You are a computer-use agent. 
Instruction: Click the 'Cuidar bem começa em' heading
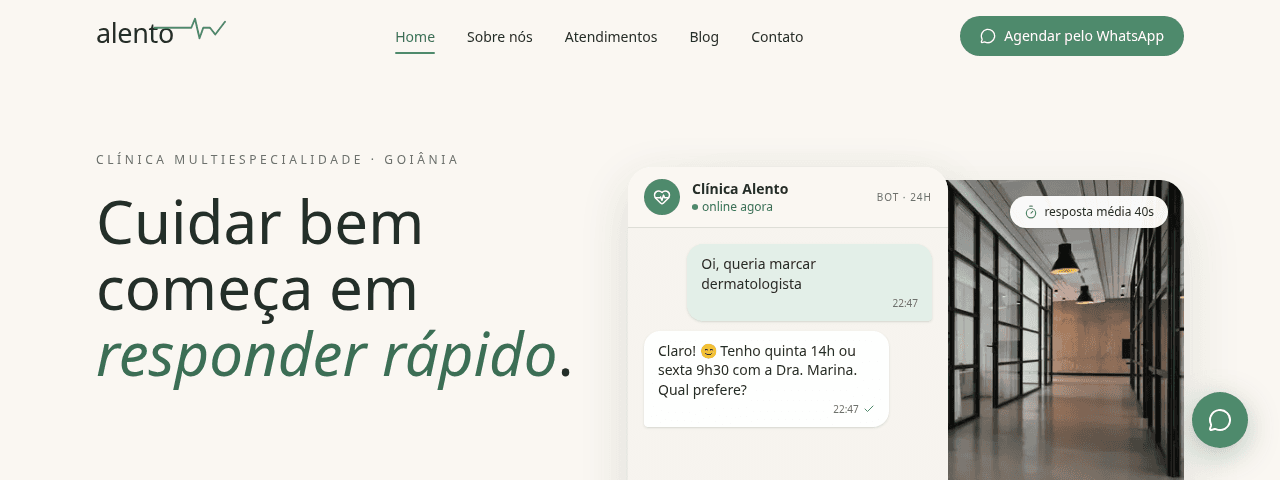click(x=260, y=255)
